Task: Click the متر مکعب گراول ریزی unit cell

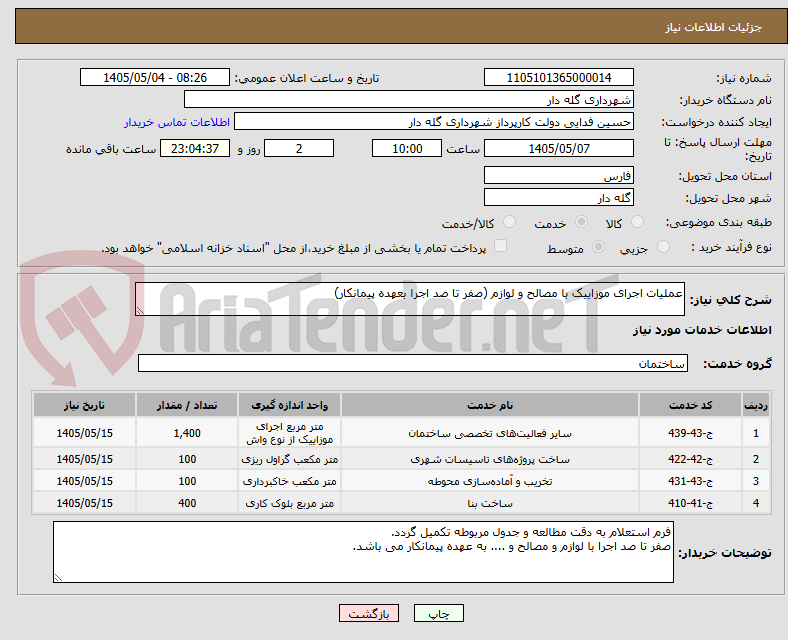Action: [289, 459]
